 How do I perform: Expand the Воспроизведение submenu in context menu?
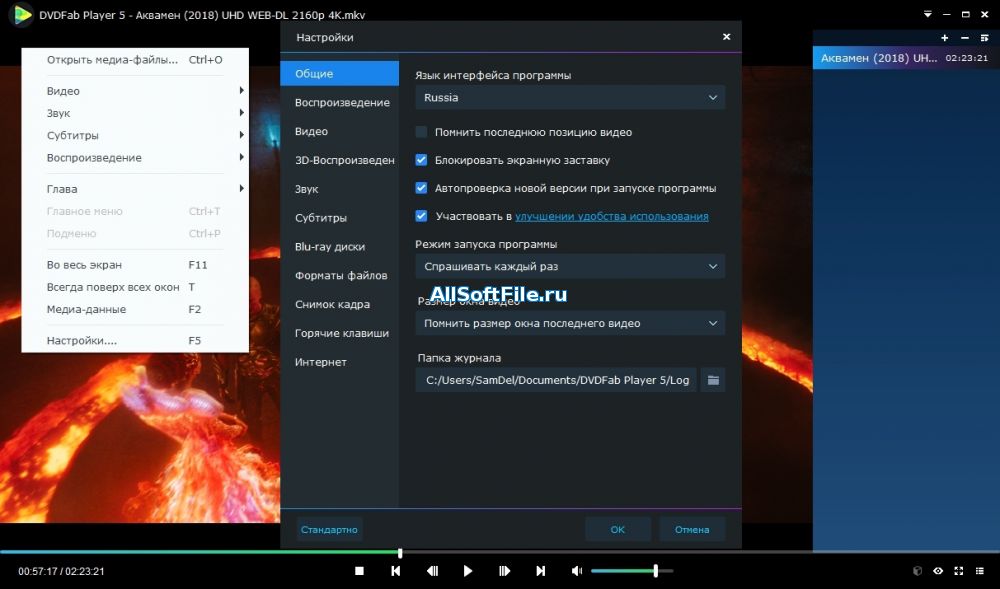click(x=135, y=157)
